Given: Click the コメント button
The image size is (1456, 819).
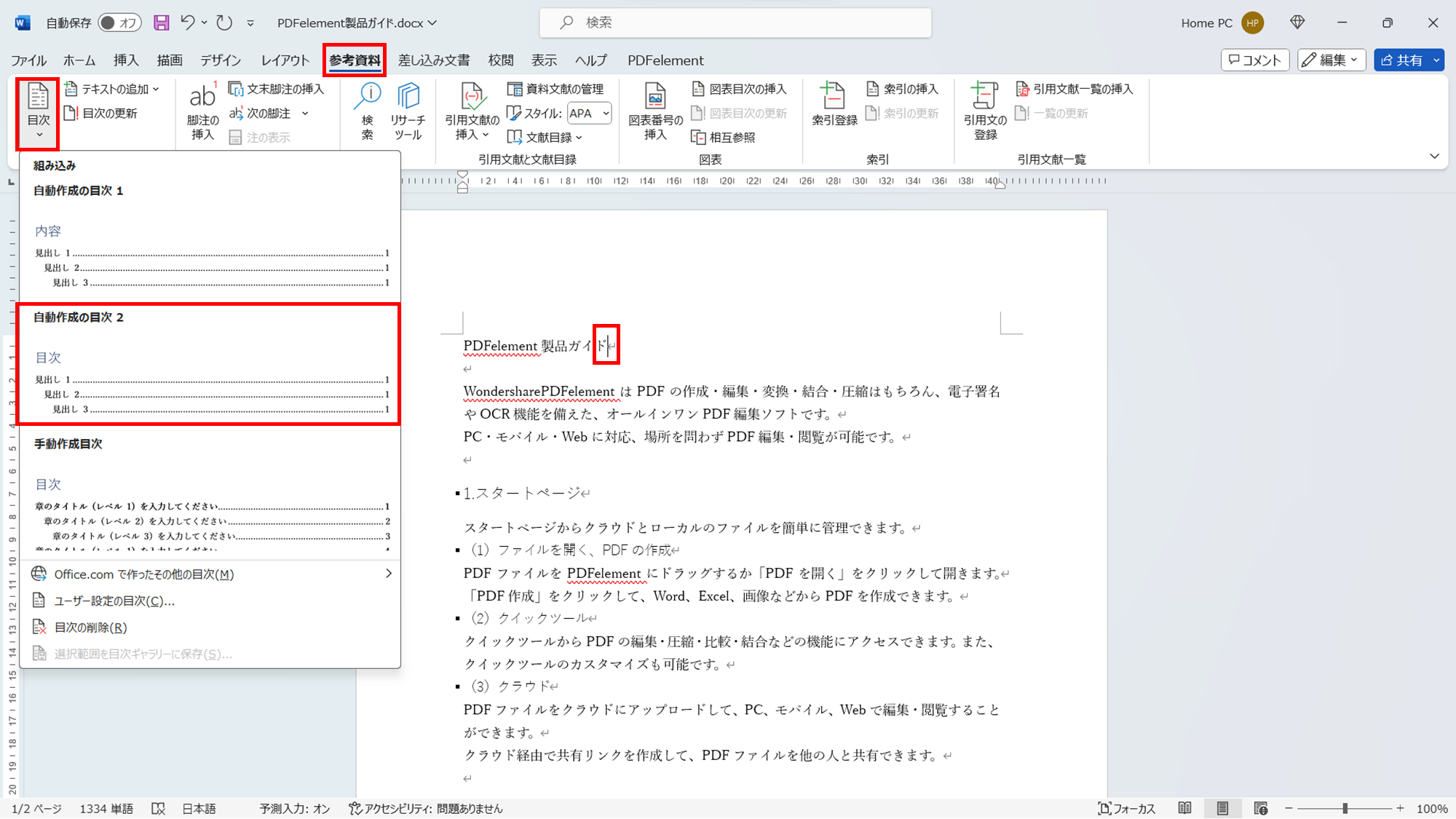Looking at the screenshot, I should [x=1255, y=60].
